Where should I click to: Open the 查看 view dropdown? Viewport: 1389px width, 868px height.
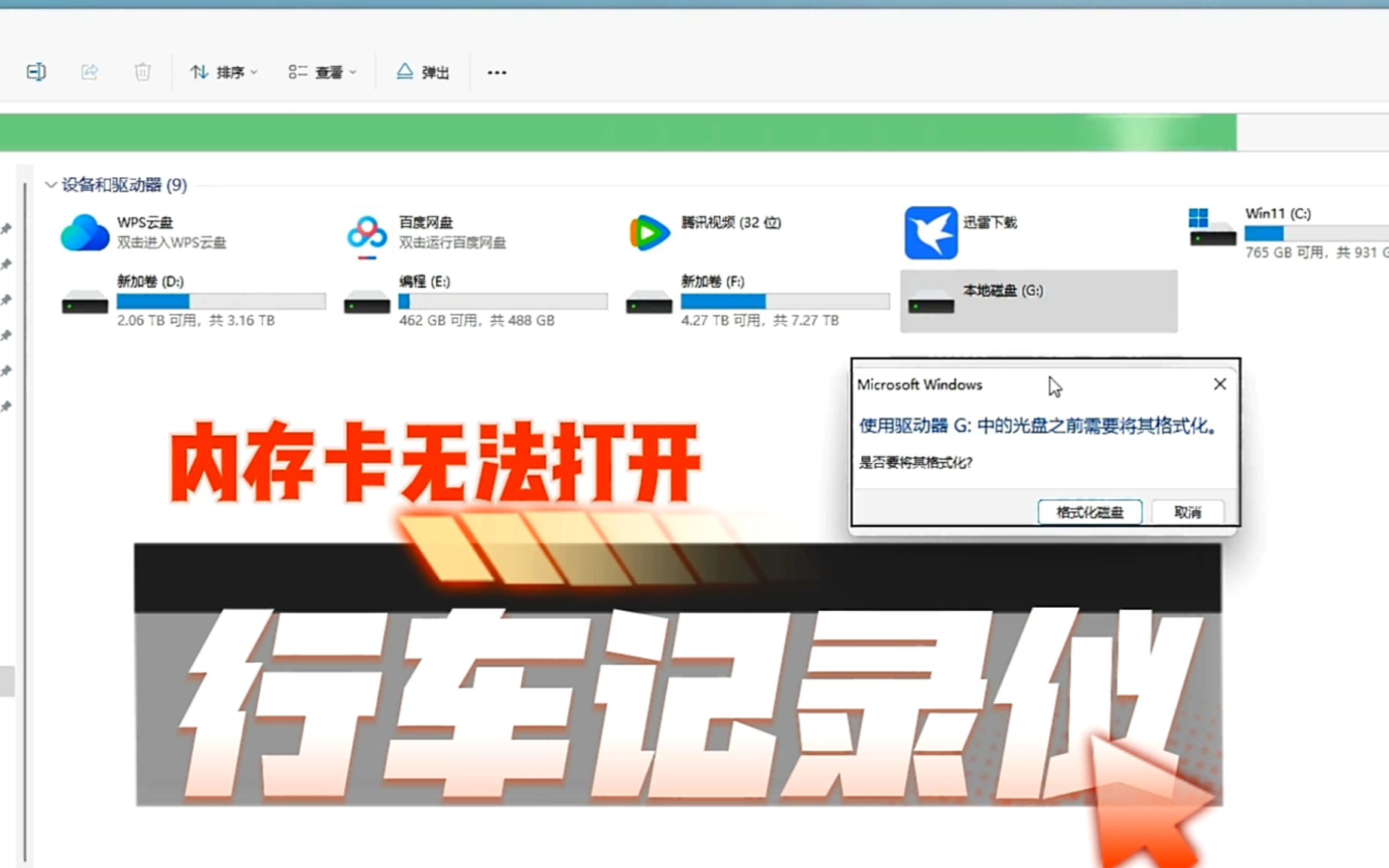[322, 72]
